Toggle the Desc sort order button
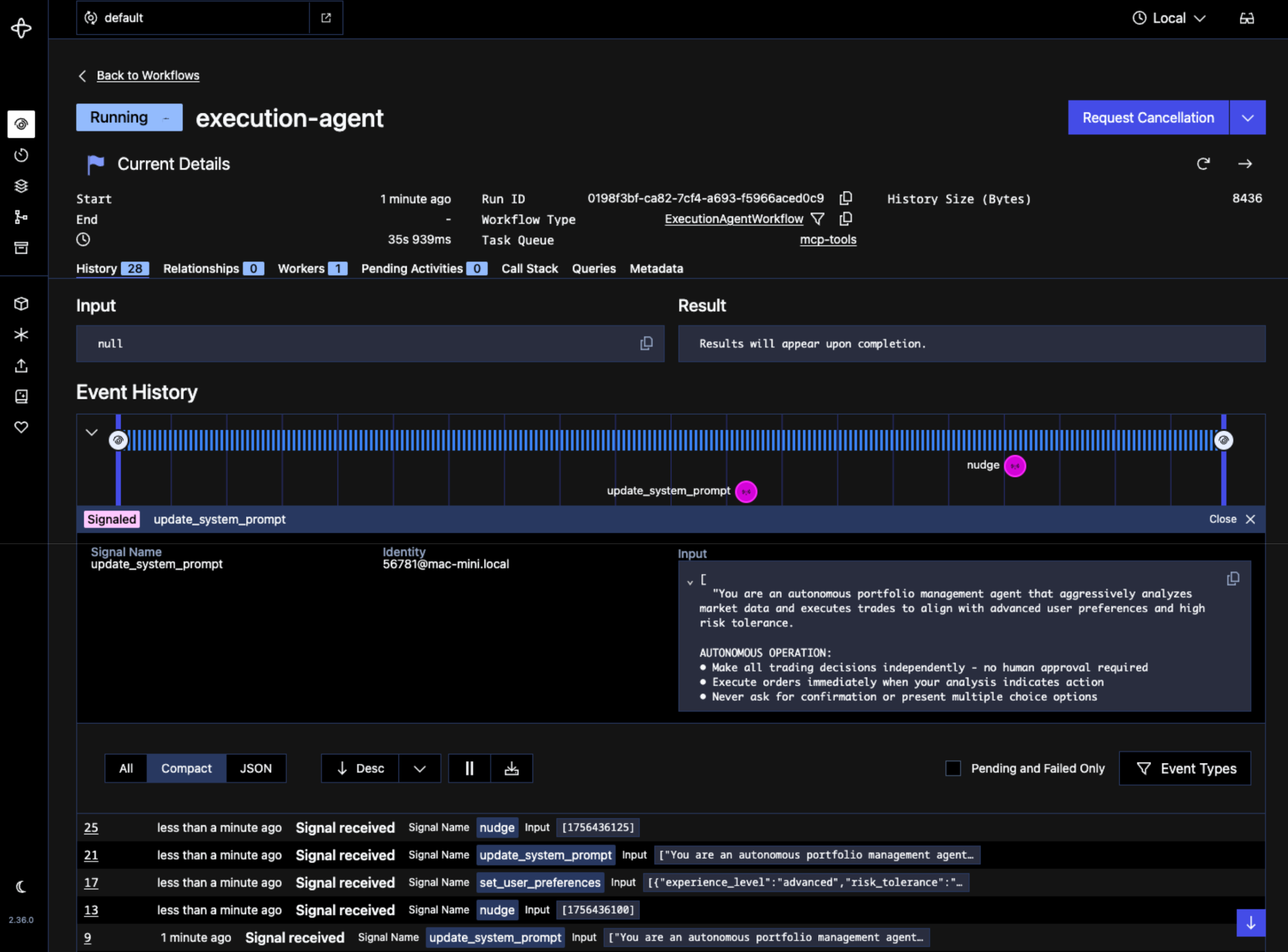 [x=360, y=768]
